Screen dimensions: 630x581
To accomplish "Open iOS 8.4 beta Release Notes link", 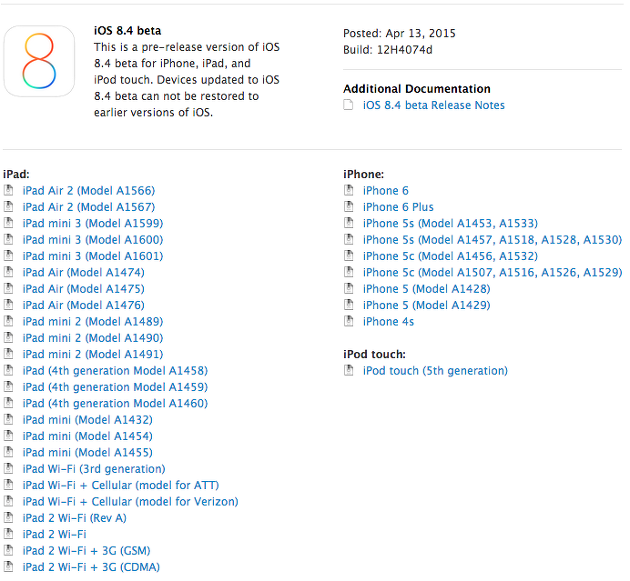I will point(434,105).
